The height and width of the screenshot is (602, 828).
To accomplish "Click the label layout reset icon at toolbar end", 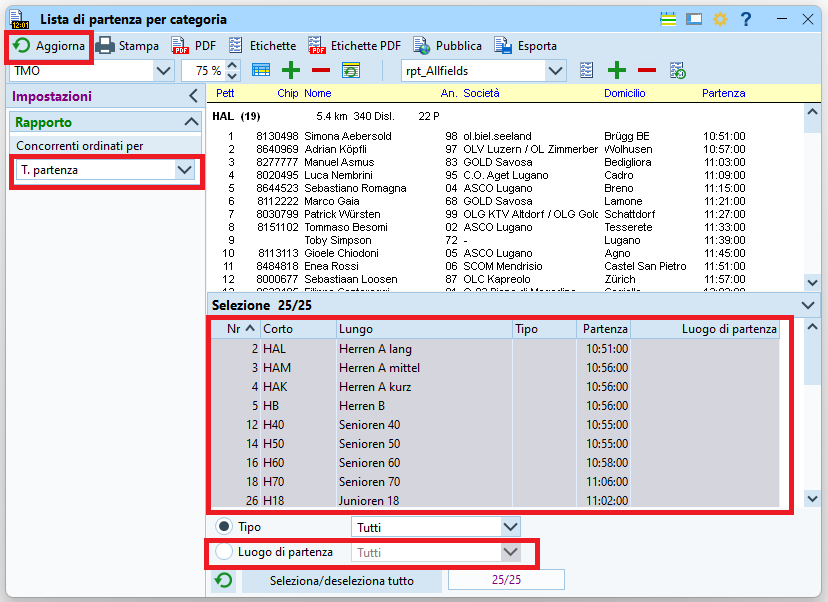I will tap(678, 70).
